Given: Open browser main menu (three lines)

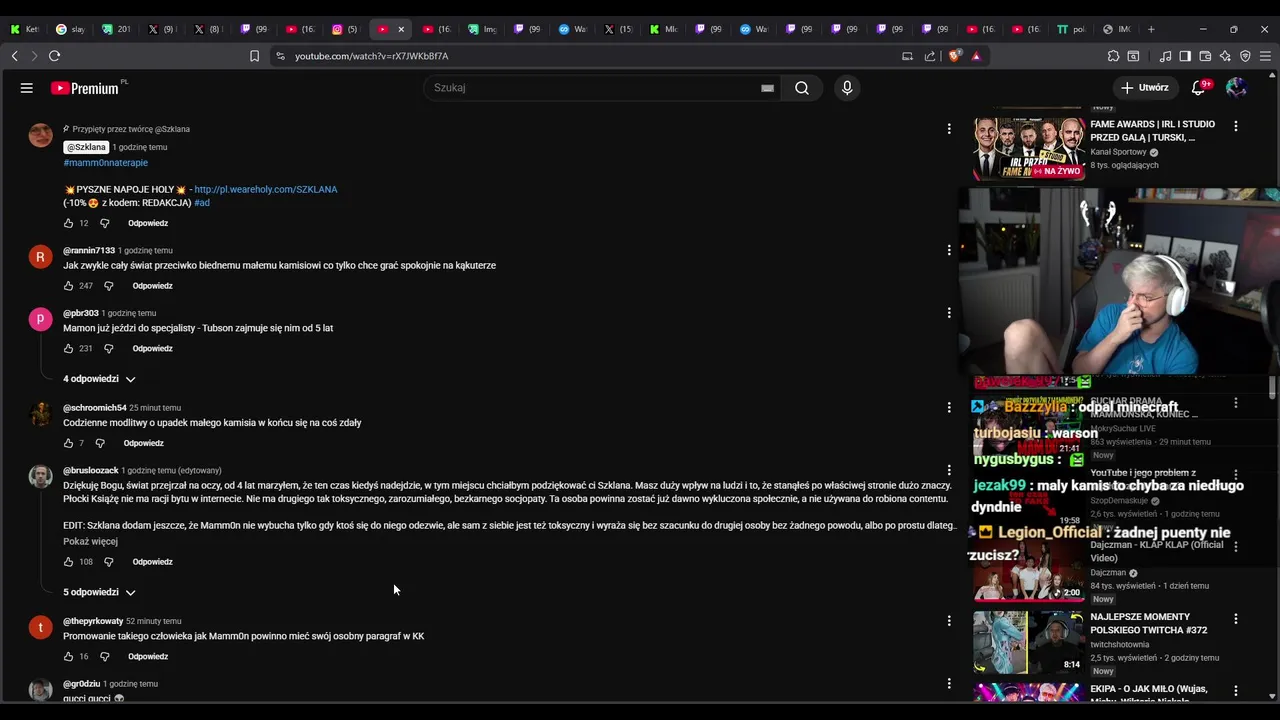Looking at the screenshot, I should point(1266,56).
